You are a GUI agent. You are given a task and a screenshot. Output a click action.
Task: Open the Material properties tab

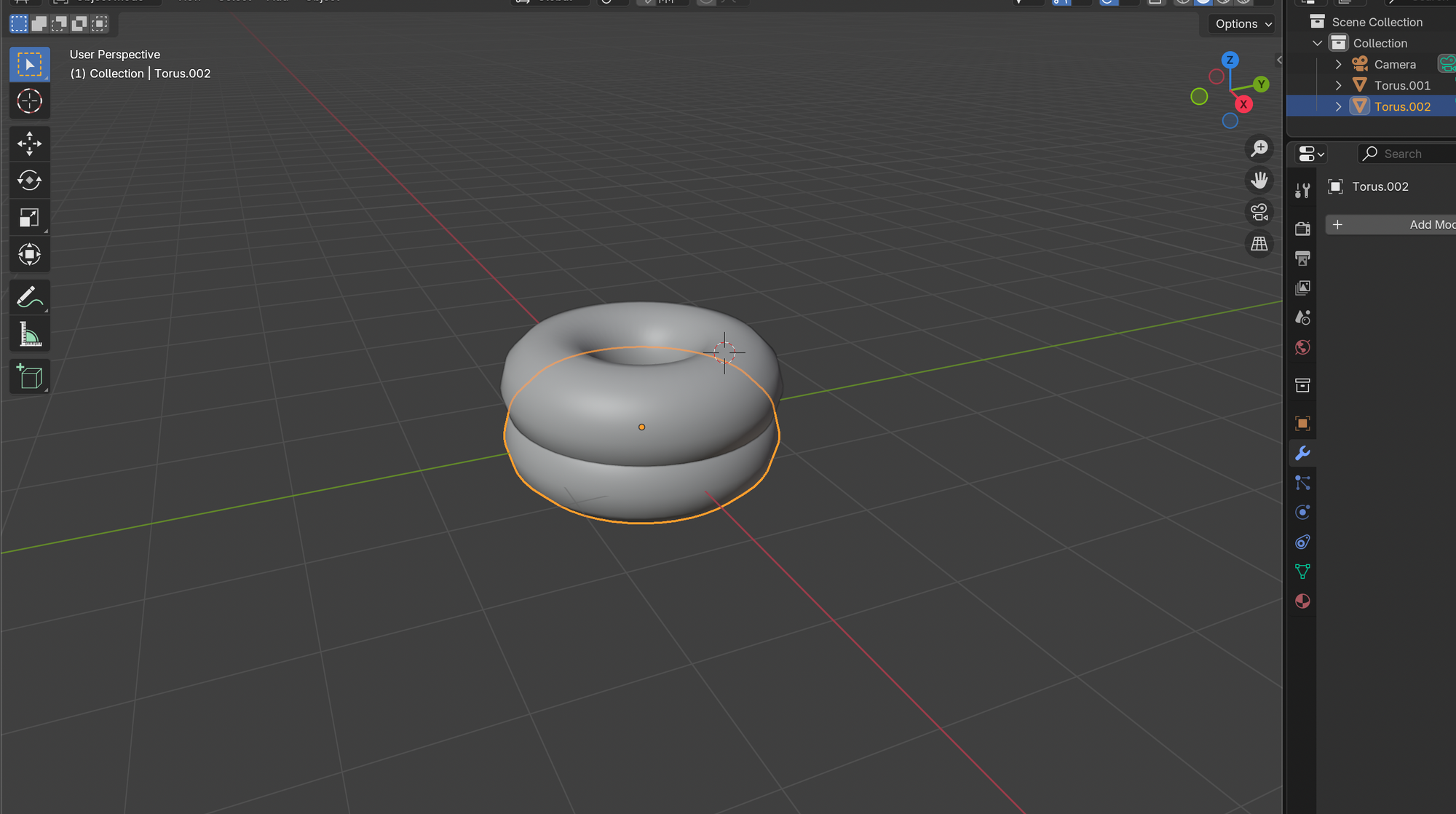[x=1302, y=601]
